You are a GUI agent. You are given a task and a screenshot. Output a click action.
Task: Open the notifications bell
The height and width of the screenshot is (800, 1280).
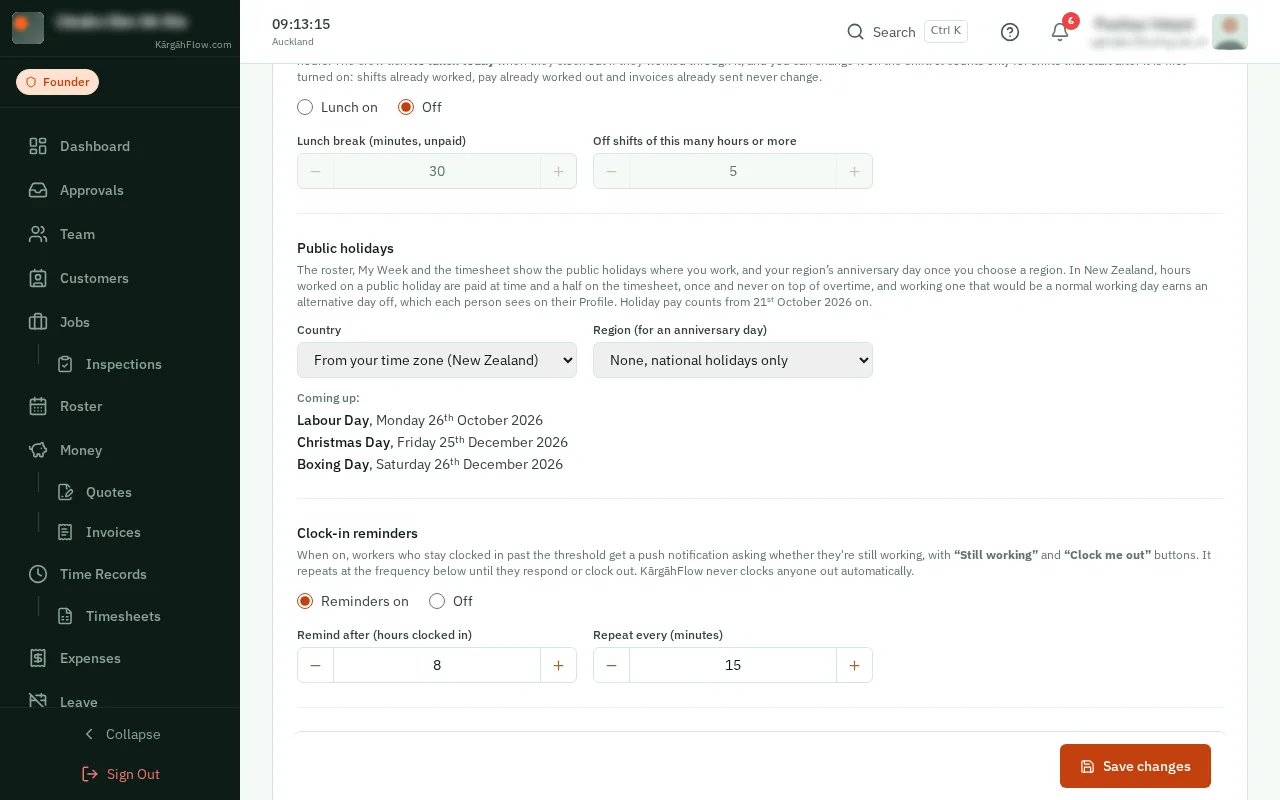1060,32
